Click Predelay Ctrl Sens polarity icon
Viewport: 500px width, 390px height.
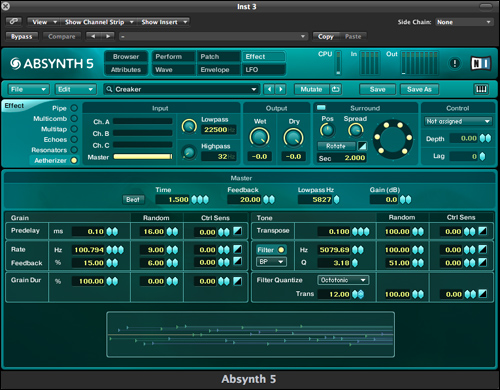point(237,231)
